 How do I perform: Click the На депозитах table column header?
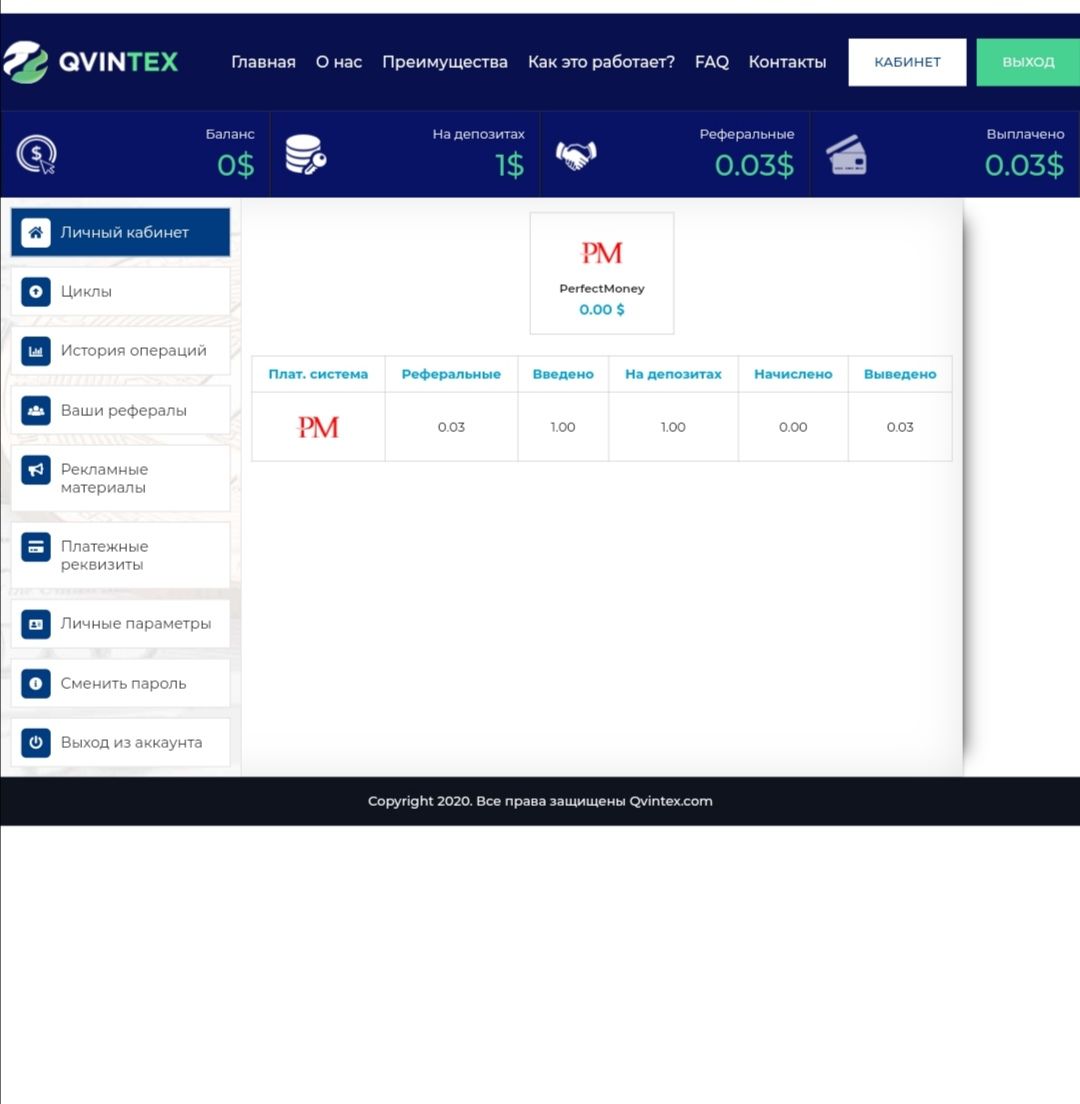click(x=674, y=374)
